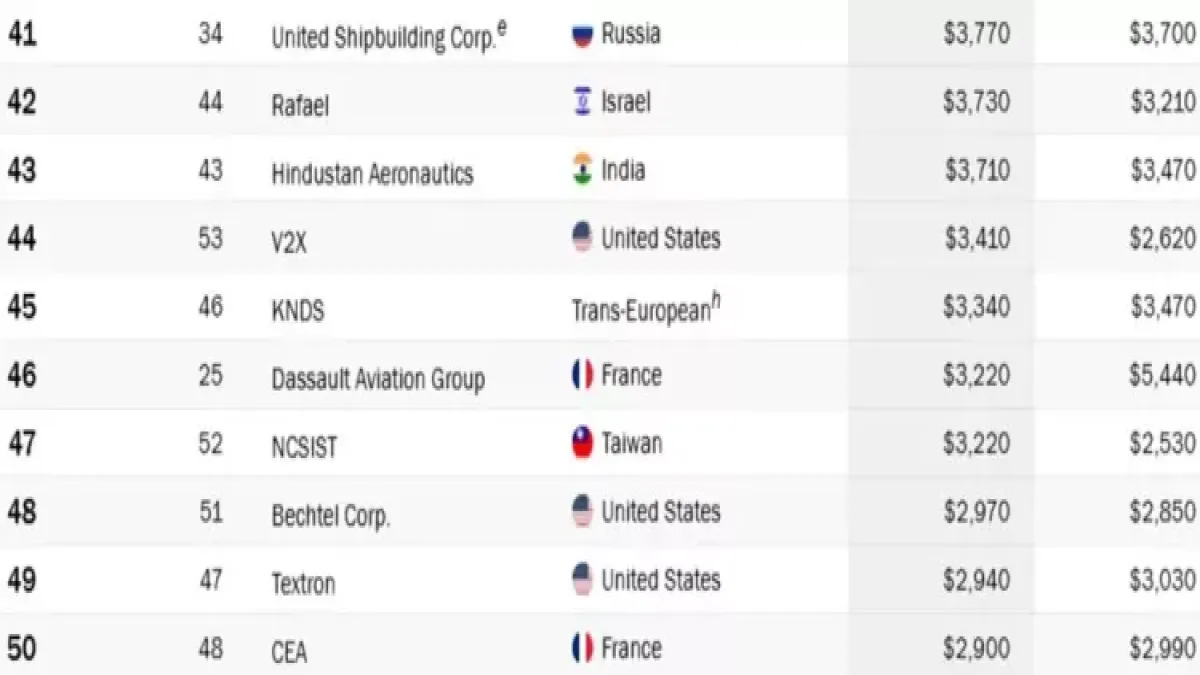
Task: Click the Taiwan flag icon
Action: (x=582, y=444)
